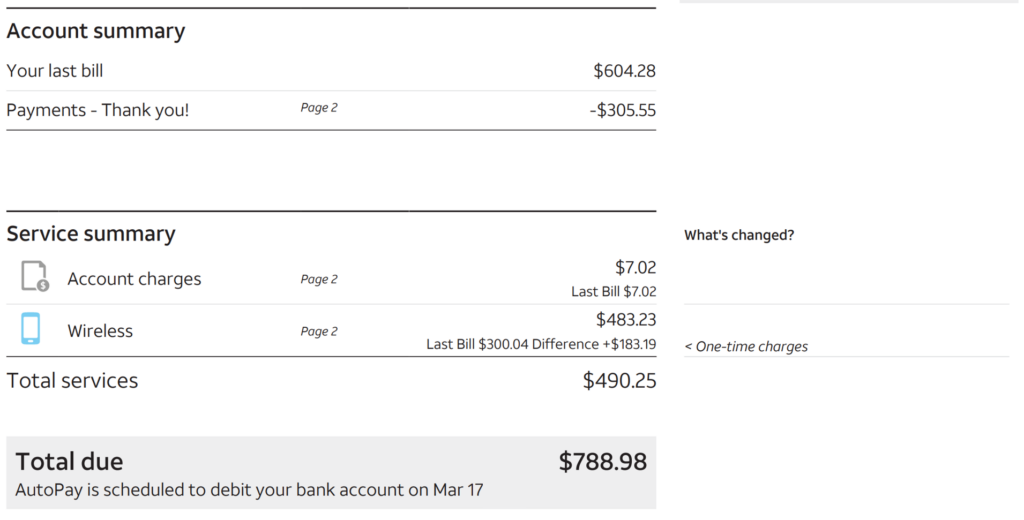Open the Page 2 link beside Payments

[319, 108]
